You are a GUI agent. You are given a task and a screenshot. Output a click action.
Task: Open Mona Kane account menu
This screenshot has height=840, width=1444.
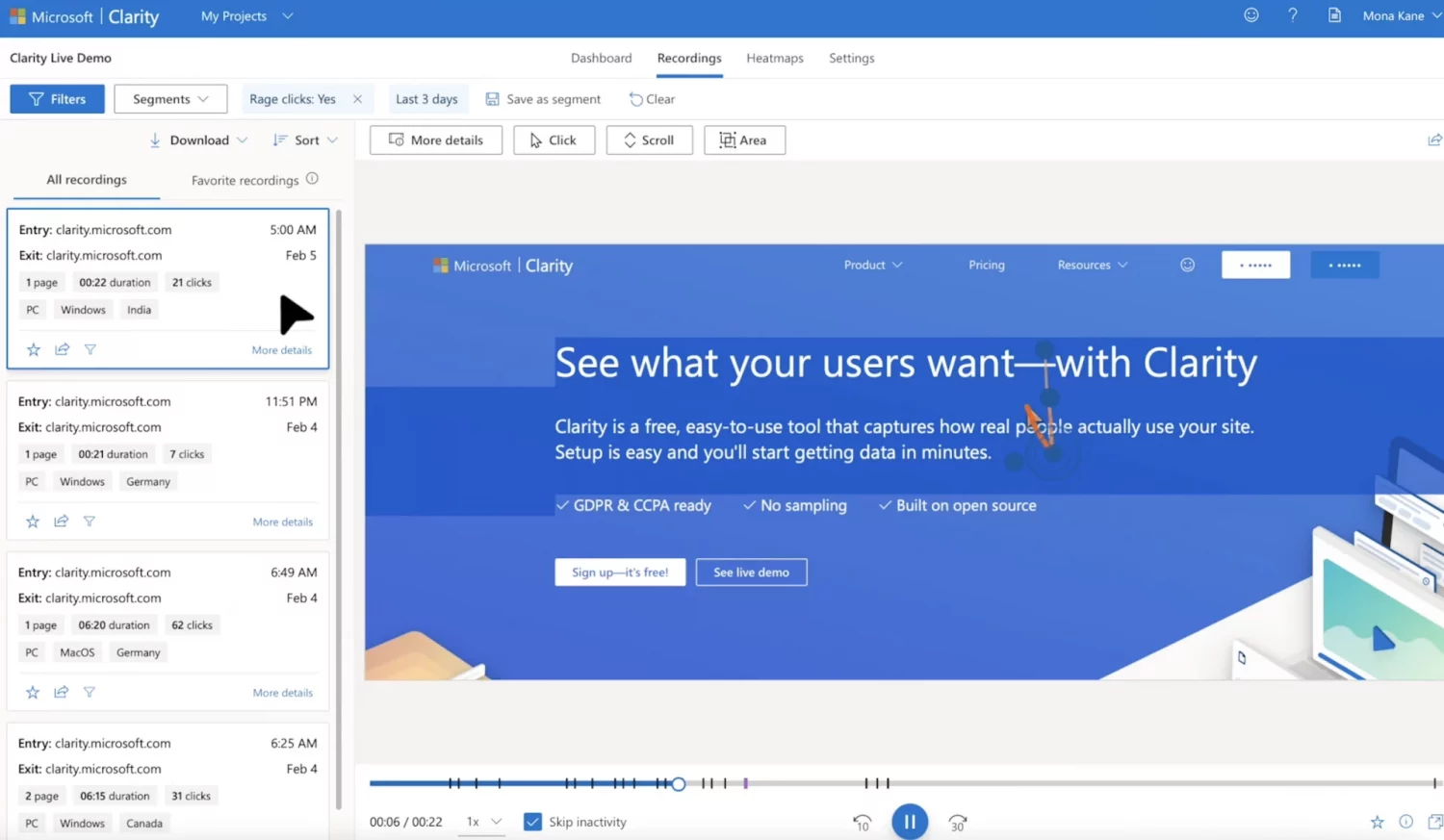pyautogui.click(x=1402, y=15)
